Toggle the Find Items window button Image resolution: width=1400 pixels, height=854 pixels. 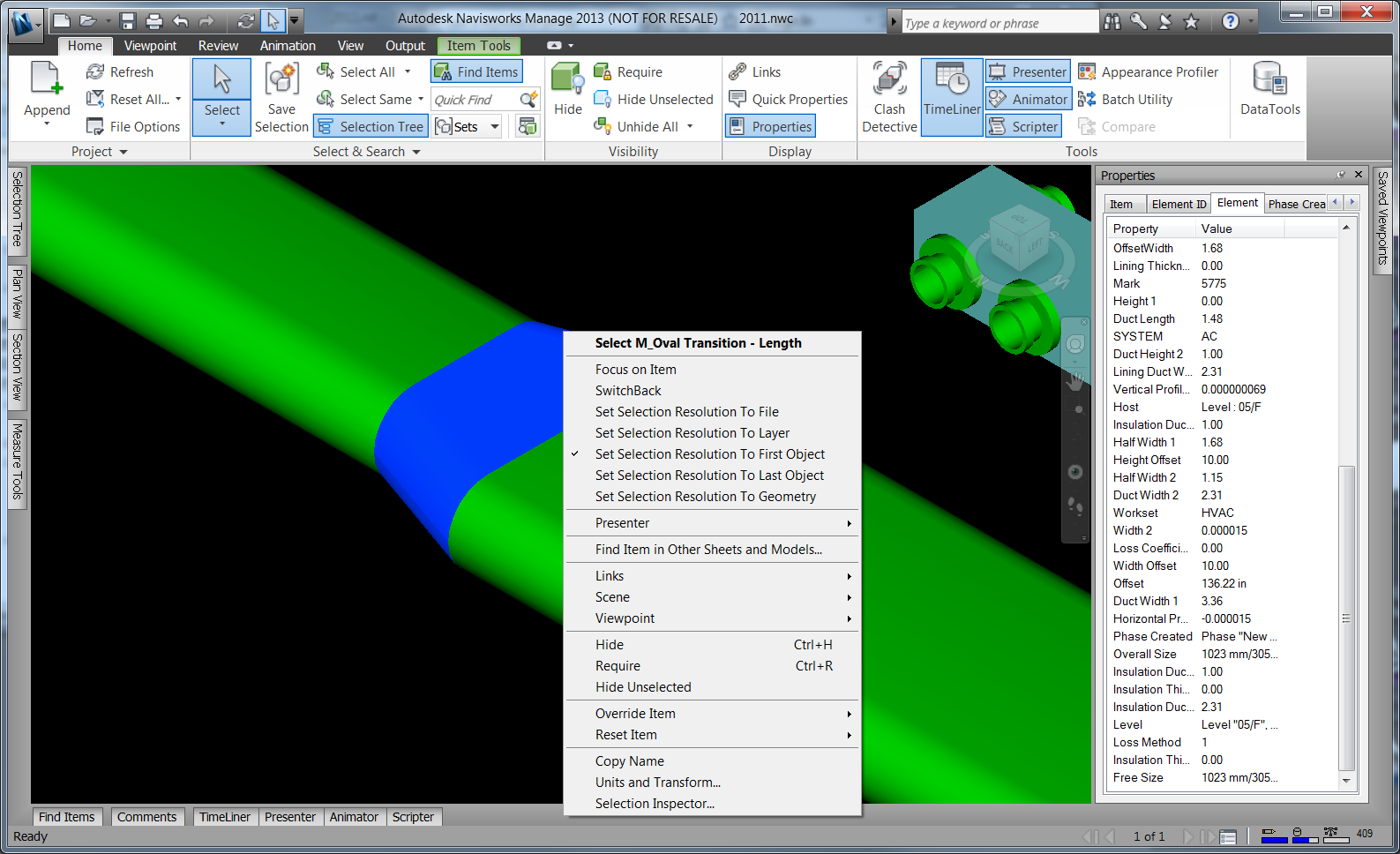click(x=476, y=71)
